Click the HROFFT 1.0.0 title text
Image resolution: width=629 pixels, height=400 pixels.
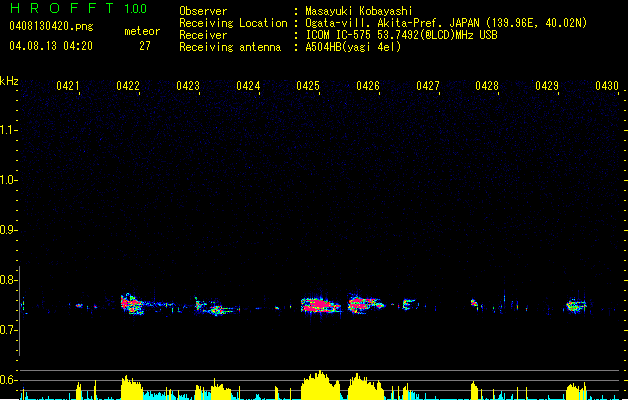[x=79, y=8]
